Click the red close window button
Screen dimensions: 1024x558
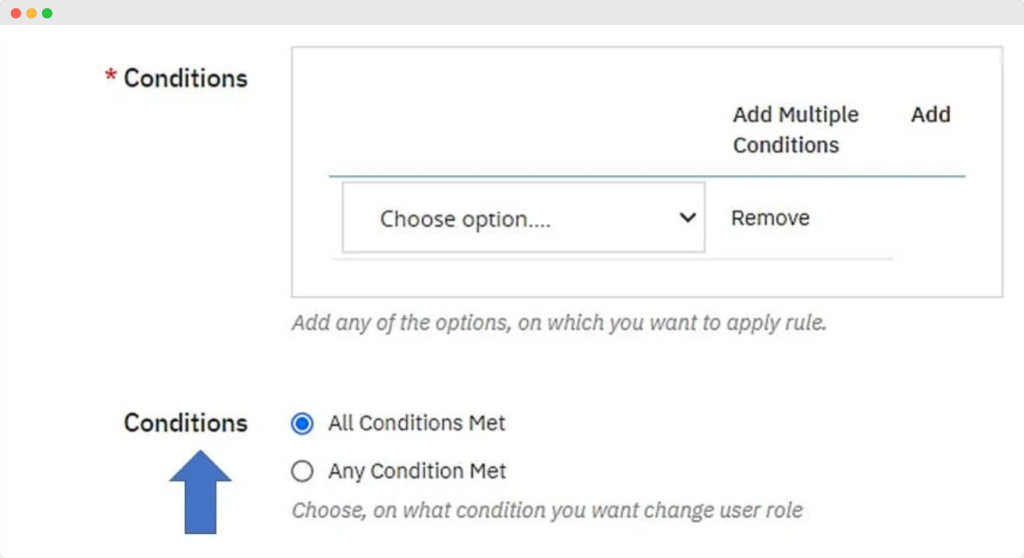16,13
